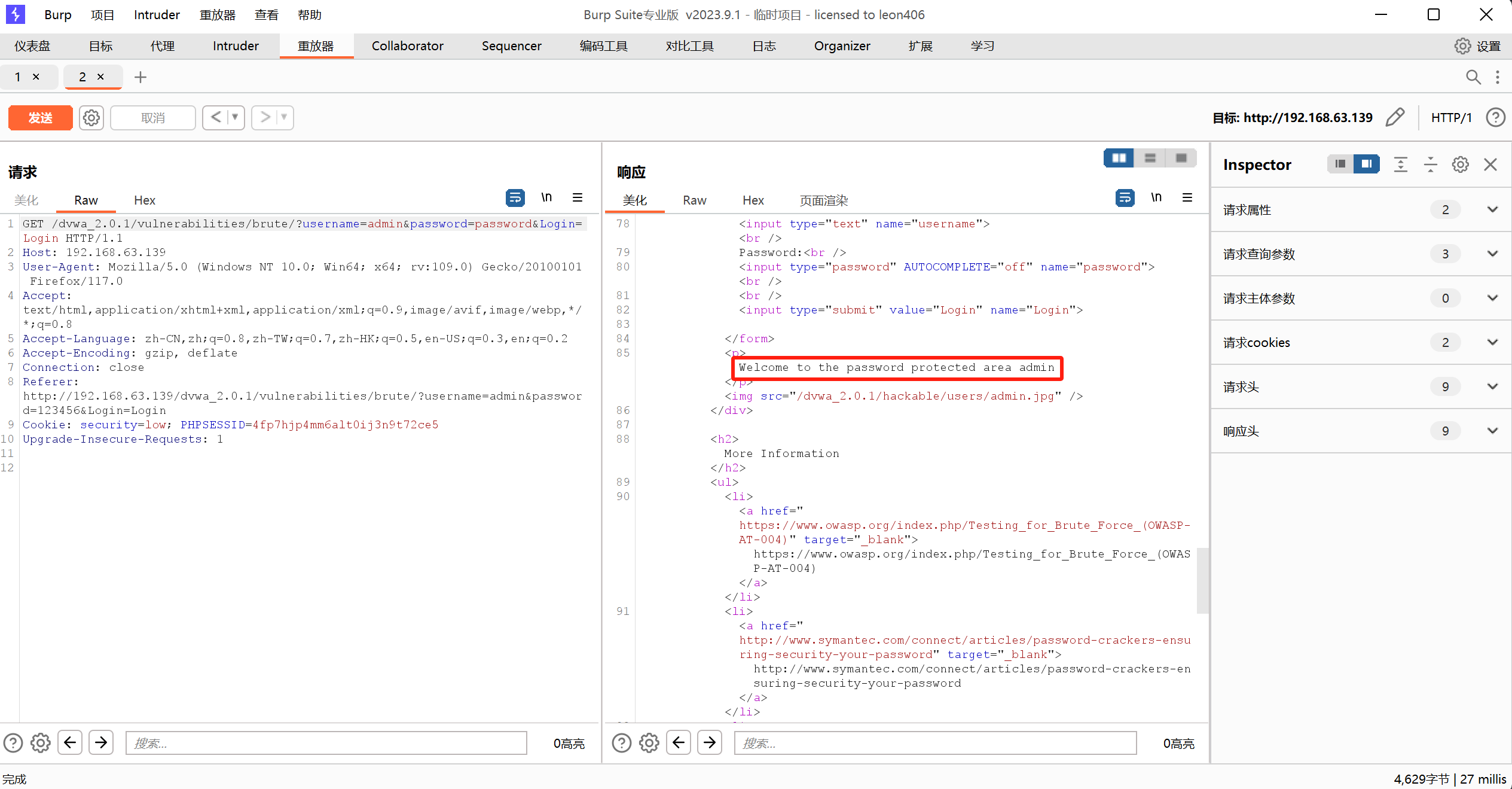Select response 页面渲染 view

pos(823,200)
